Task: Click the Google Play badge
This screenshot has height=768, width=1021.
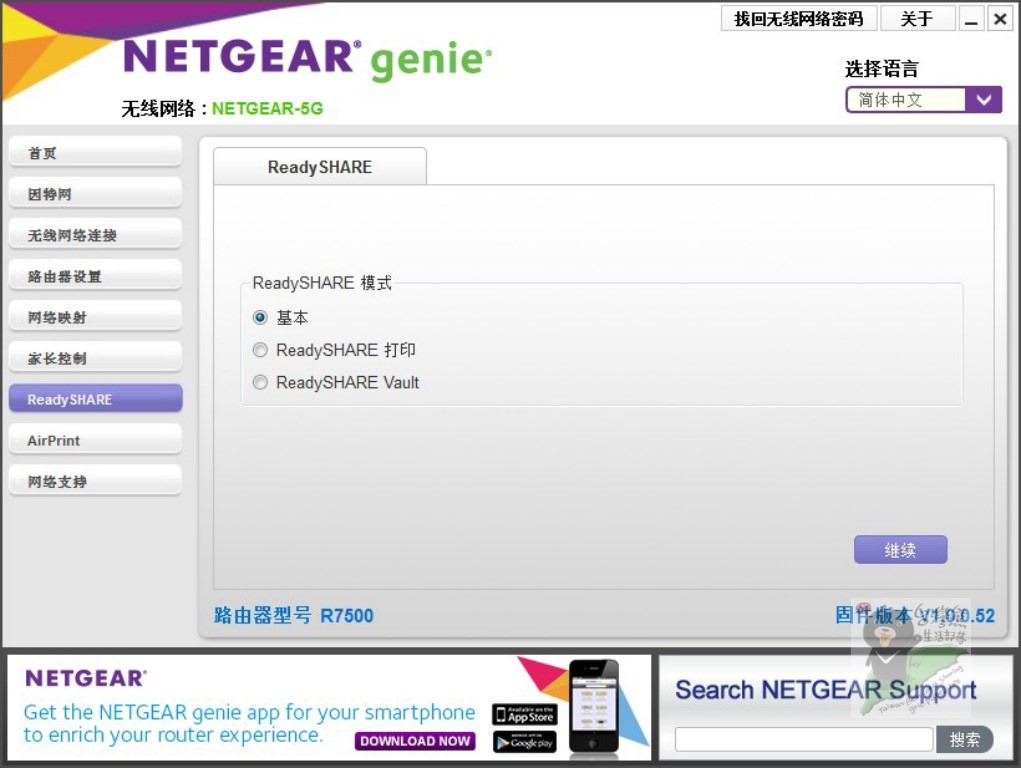Action: pyautogui.click(x=525, y=742)
